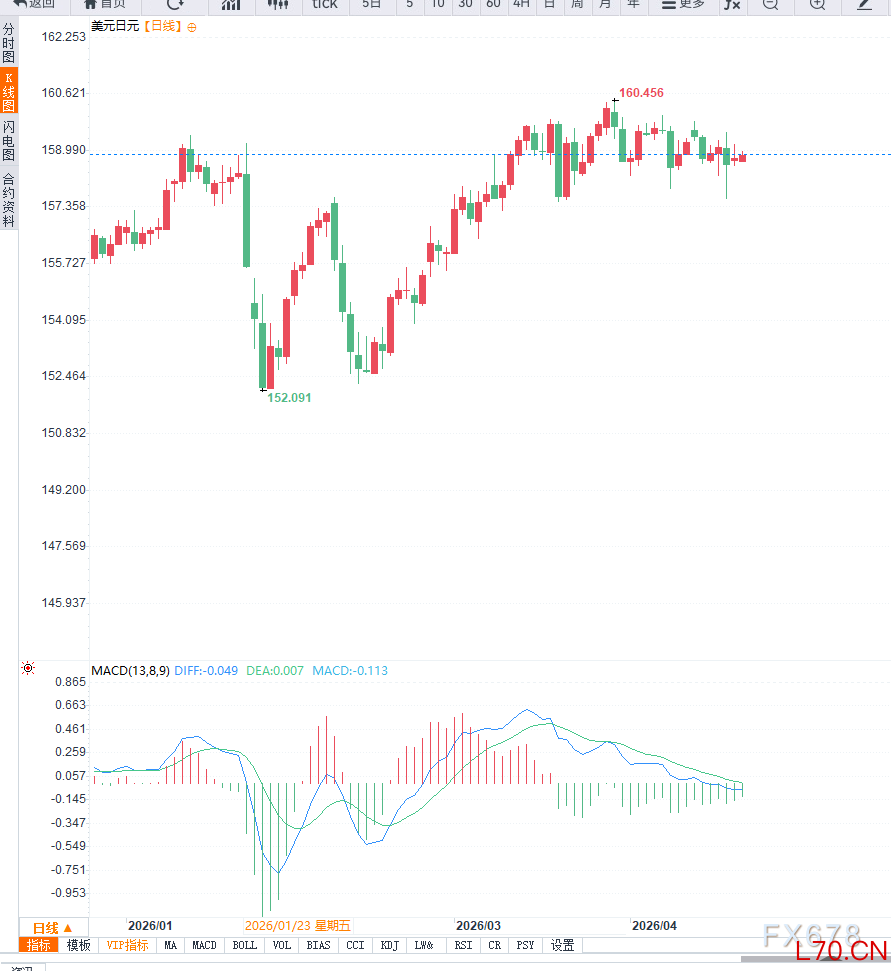This screenshot has height=971, width=891.
Task: Select the RSI indicator tab
Action: pyautogui.click(x=463, y=945)
